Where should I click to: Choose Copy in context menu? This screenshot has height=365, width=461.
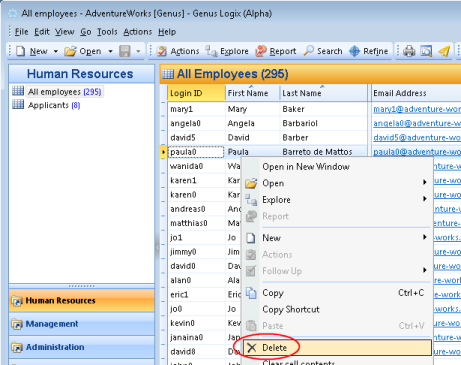(337, 293)
